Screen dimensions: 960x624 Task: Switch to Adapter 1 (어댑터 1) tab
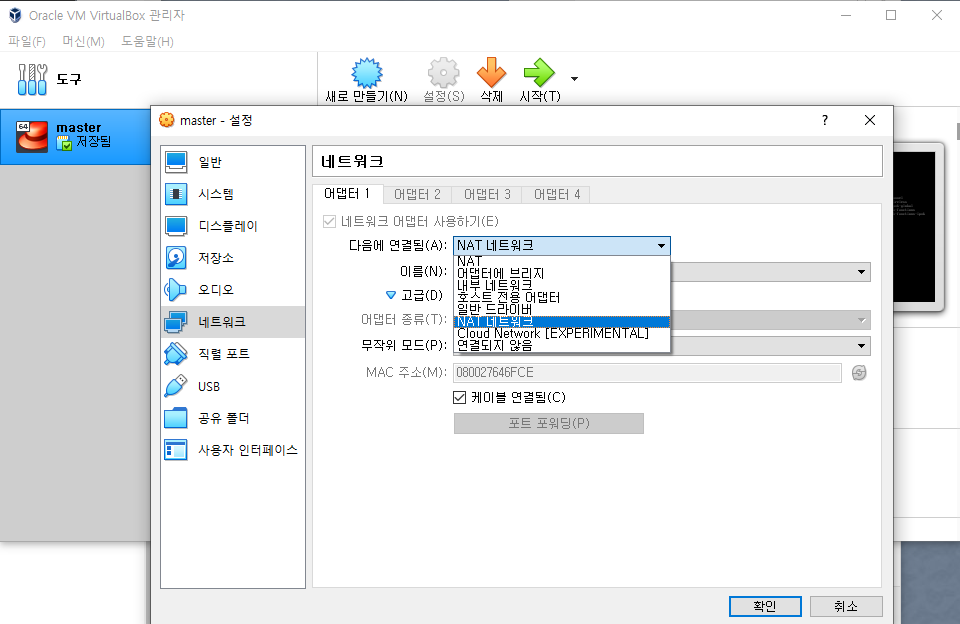coord(347,194)
